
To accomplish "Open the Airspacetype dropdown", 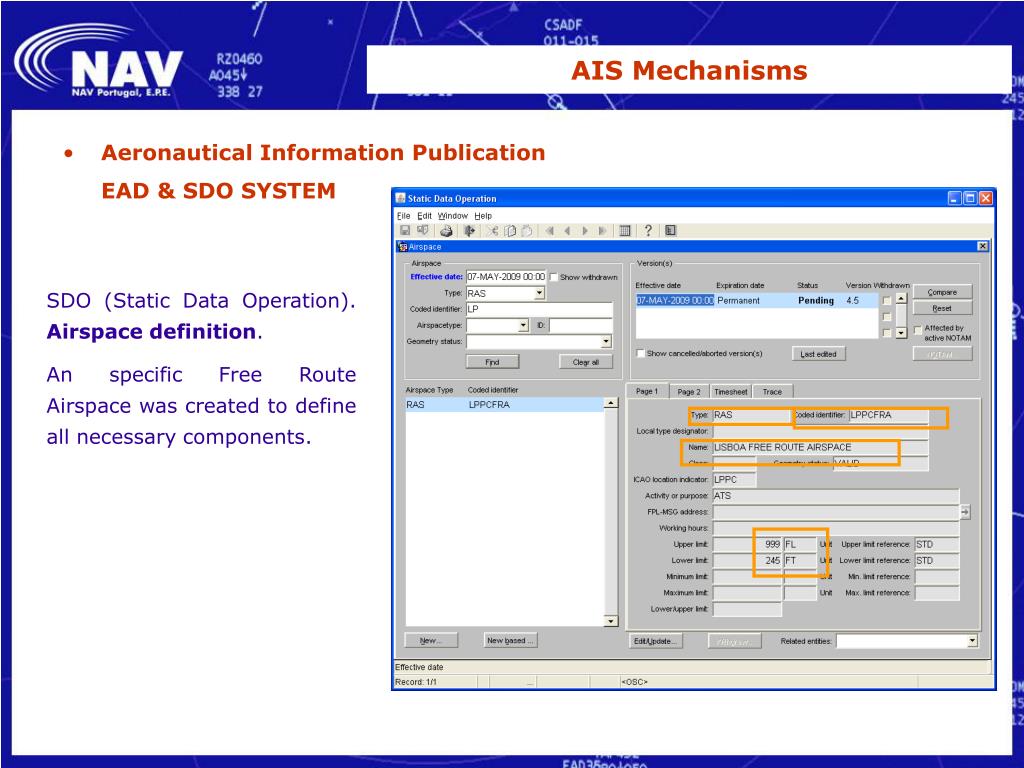I will coord(523,325).
